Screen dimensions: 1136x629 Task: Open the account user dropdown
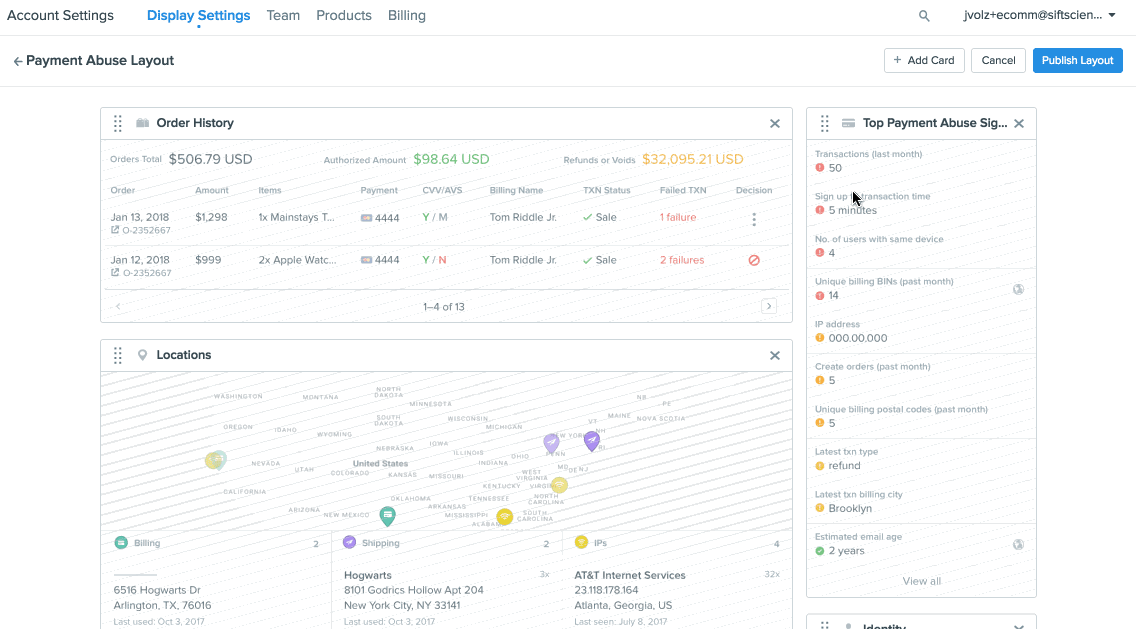1039,15
